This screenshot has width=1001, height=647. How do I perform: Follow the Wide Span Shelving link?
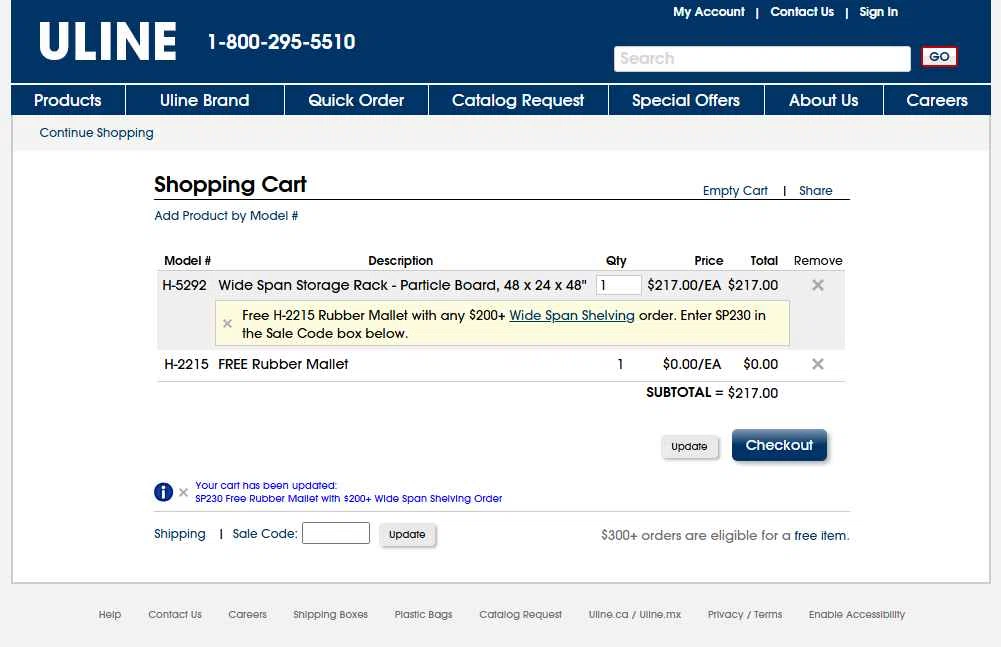[571, 315]
